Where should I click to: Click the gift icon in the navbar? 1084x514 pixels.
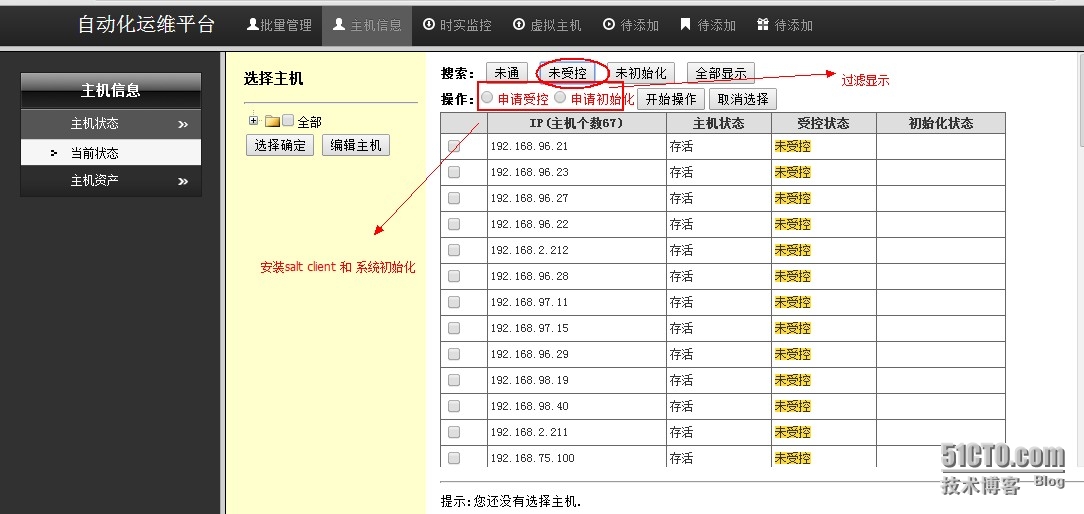(x=763, y=25)
